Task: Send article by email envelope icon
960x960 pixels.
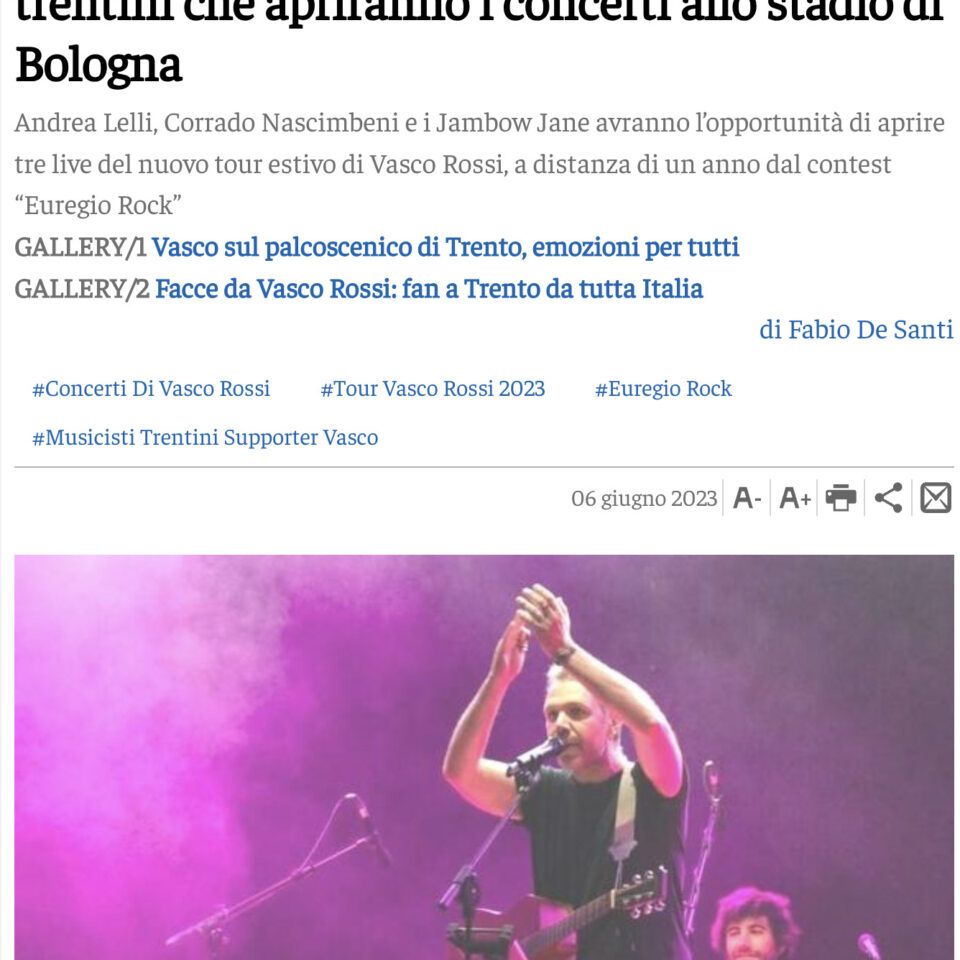Action: [x=936, y=497]
